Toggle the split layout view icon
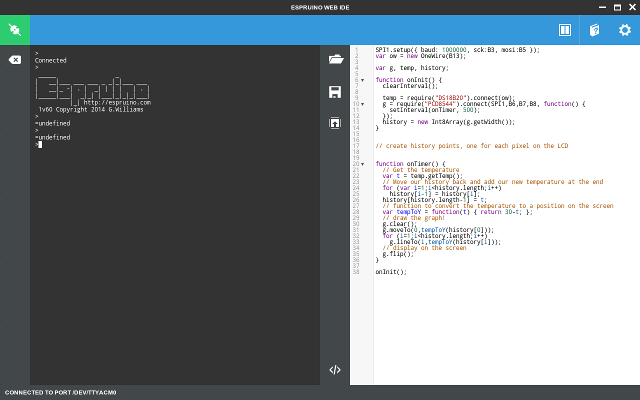640x400 pixels. [x=564, y=30]
